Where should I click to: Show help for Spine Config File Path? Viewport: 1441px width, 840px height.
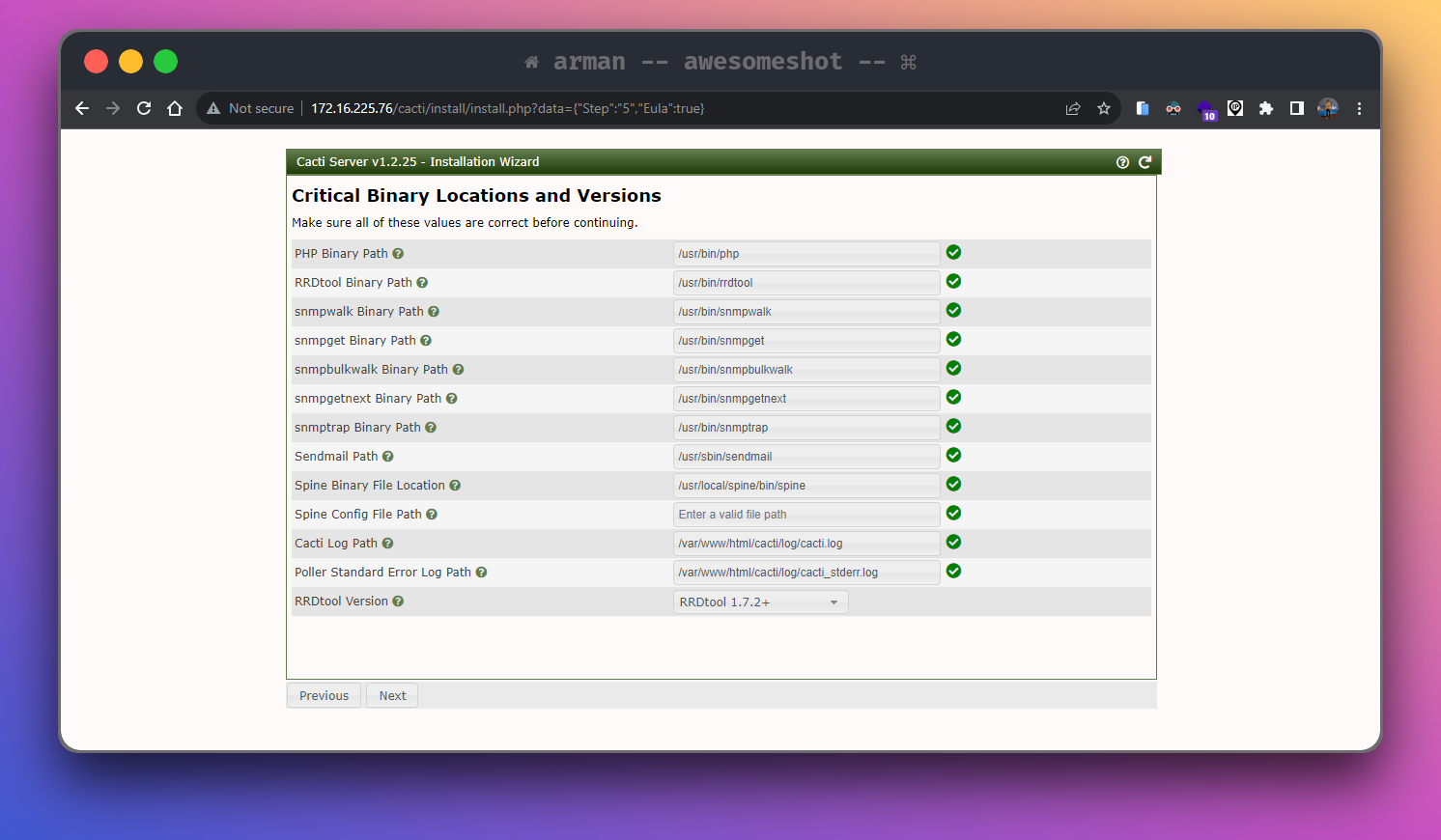432,515
